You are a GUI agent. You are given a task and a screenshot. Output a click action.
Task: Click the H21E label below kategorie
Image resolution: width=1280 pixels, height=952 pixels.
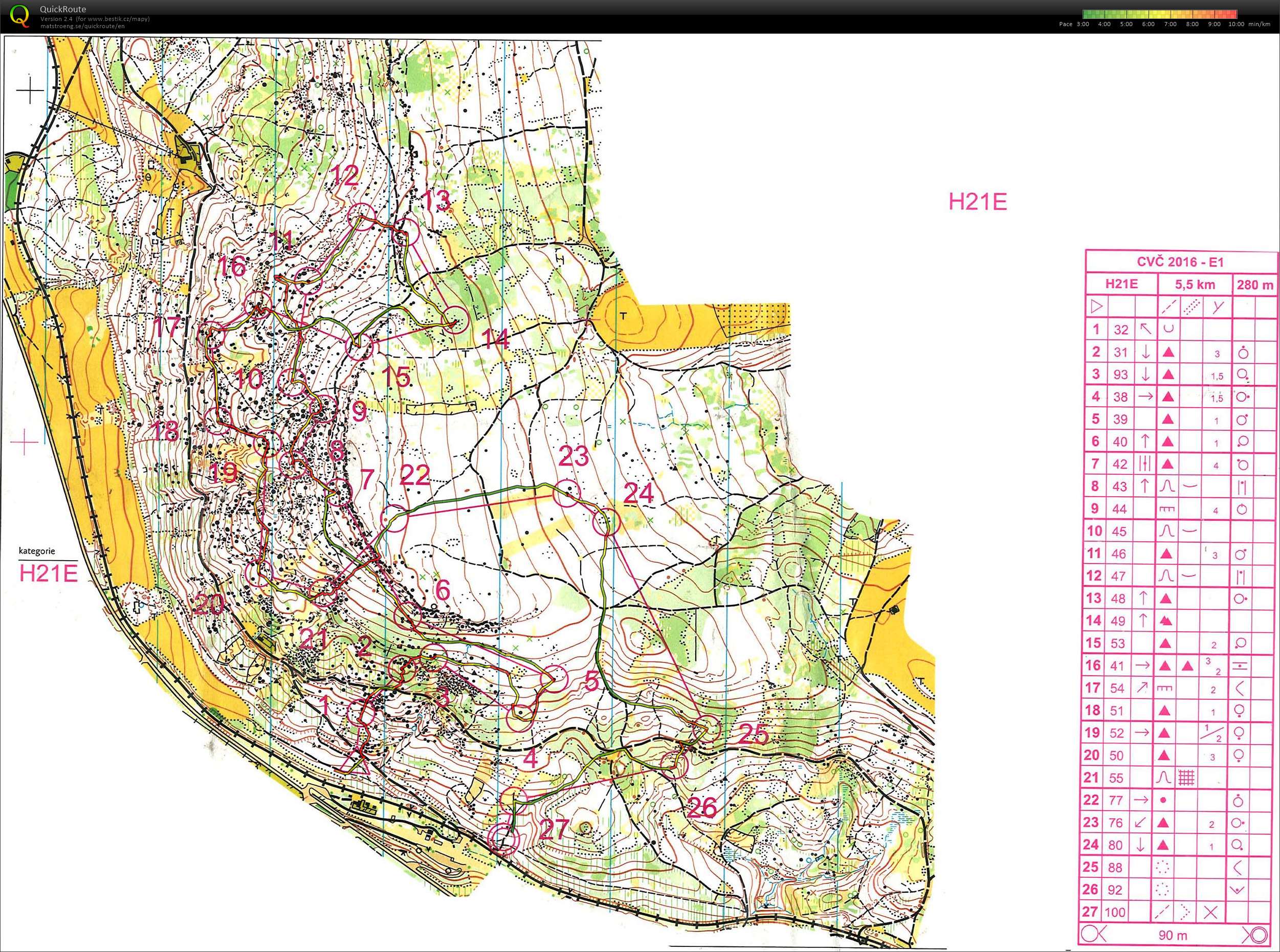point(49,573)
